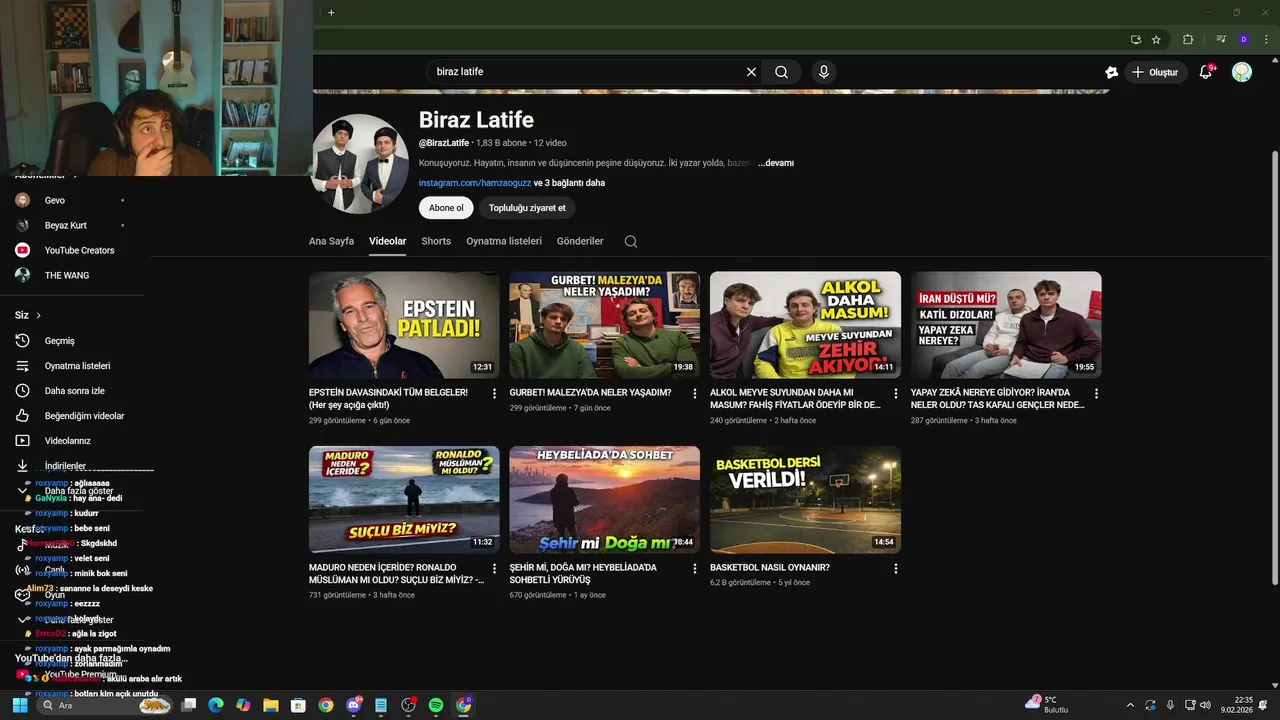Open the Chrome three-dot menu
The width and height of the screenshot is (1280, 720).
[1265, 40]
